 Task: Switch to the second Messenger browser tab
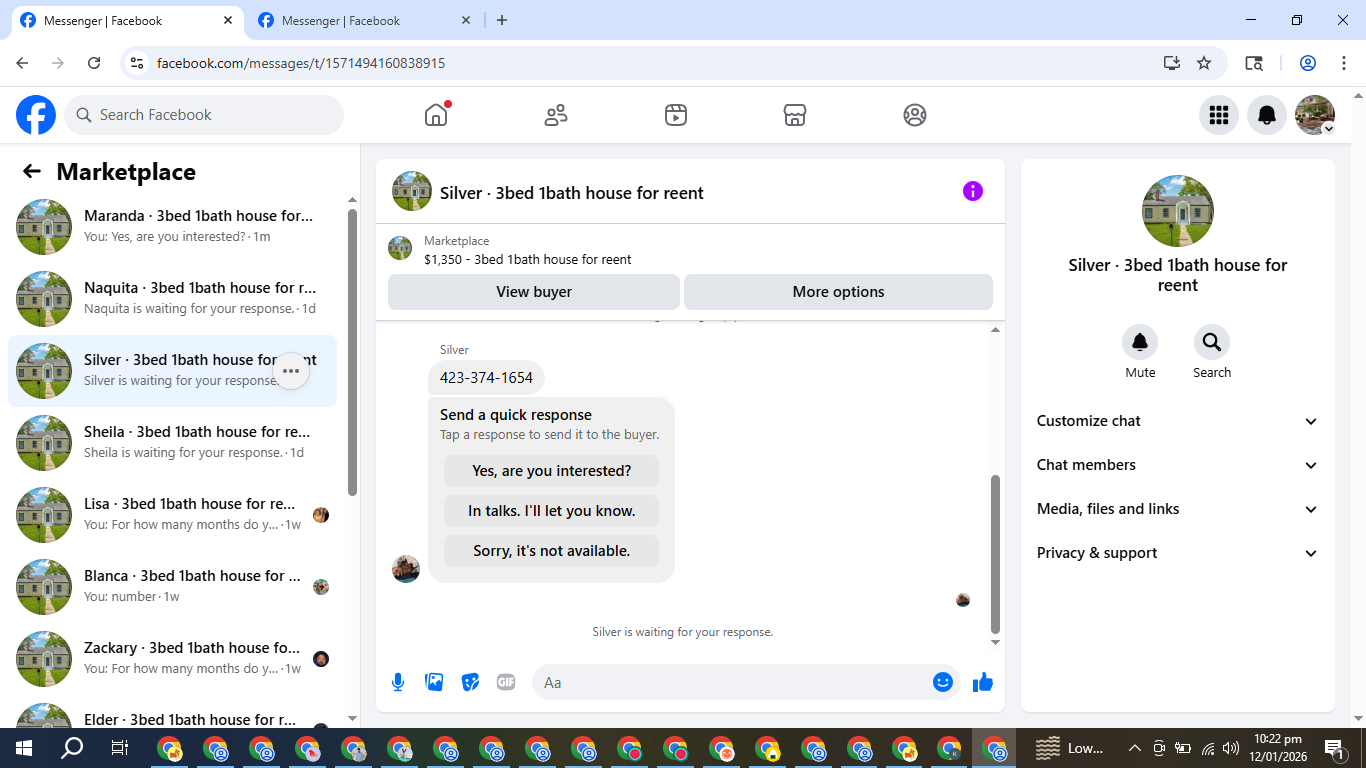(364, 21)
